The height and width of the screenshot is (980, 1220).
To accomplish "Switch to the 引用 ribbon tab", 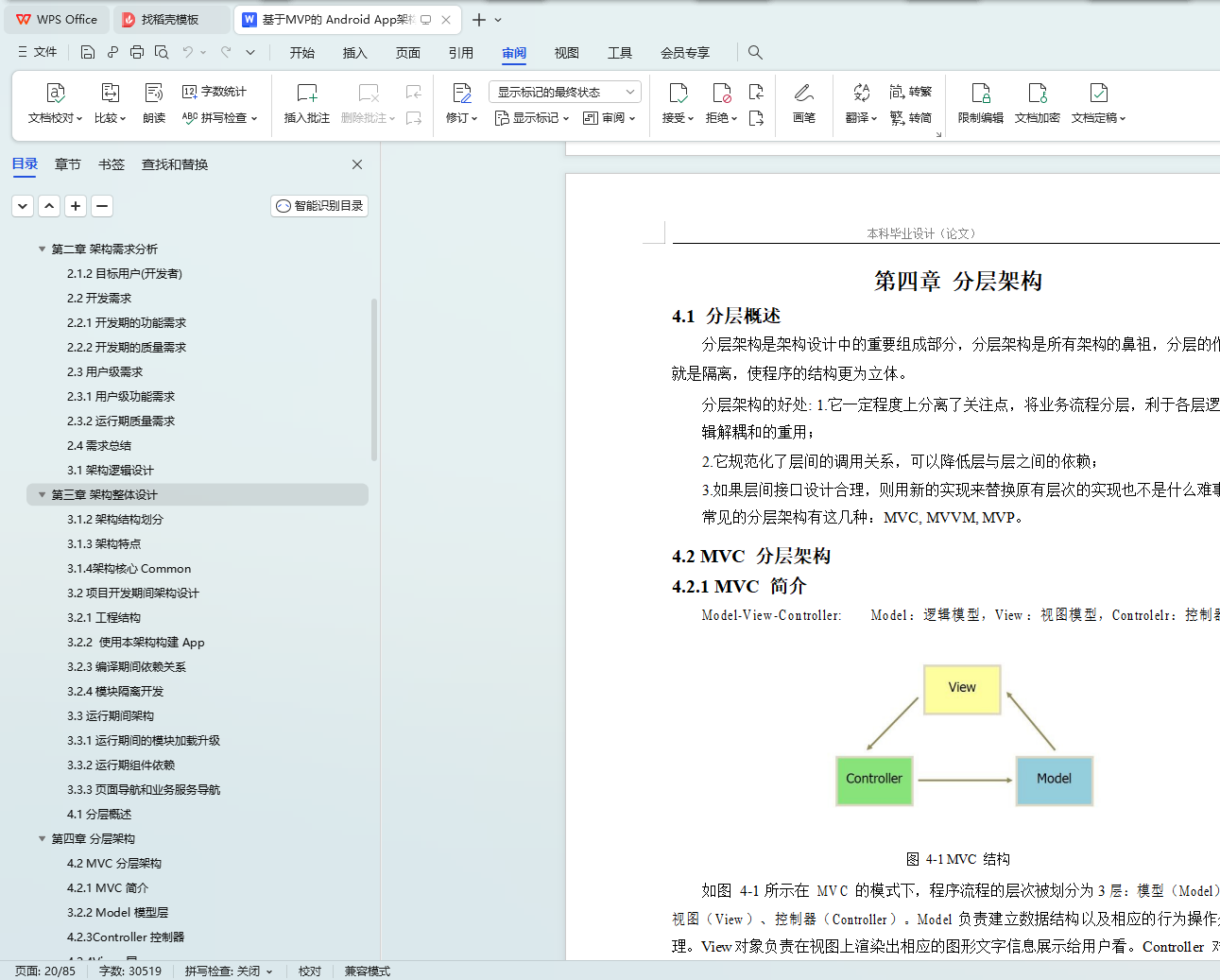I will pyautogui.click(x=461, y=53).
